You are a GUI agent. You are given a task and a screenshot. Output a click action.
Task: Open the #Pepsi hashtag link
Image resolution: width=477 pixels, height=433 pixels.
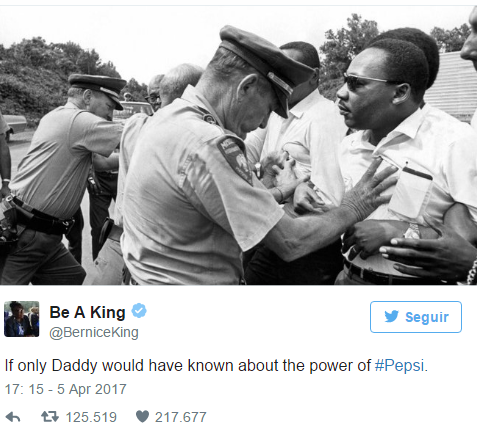(400, 365)
